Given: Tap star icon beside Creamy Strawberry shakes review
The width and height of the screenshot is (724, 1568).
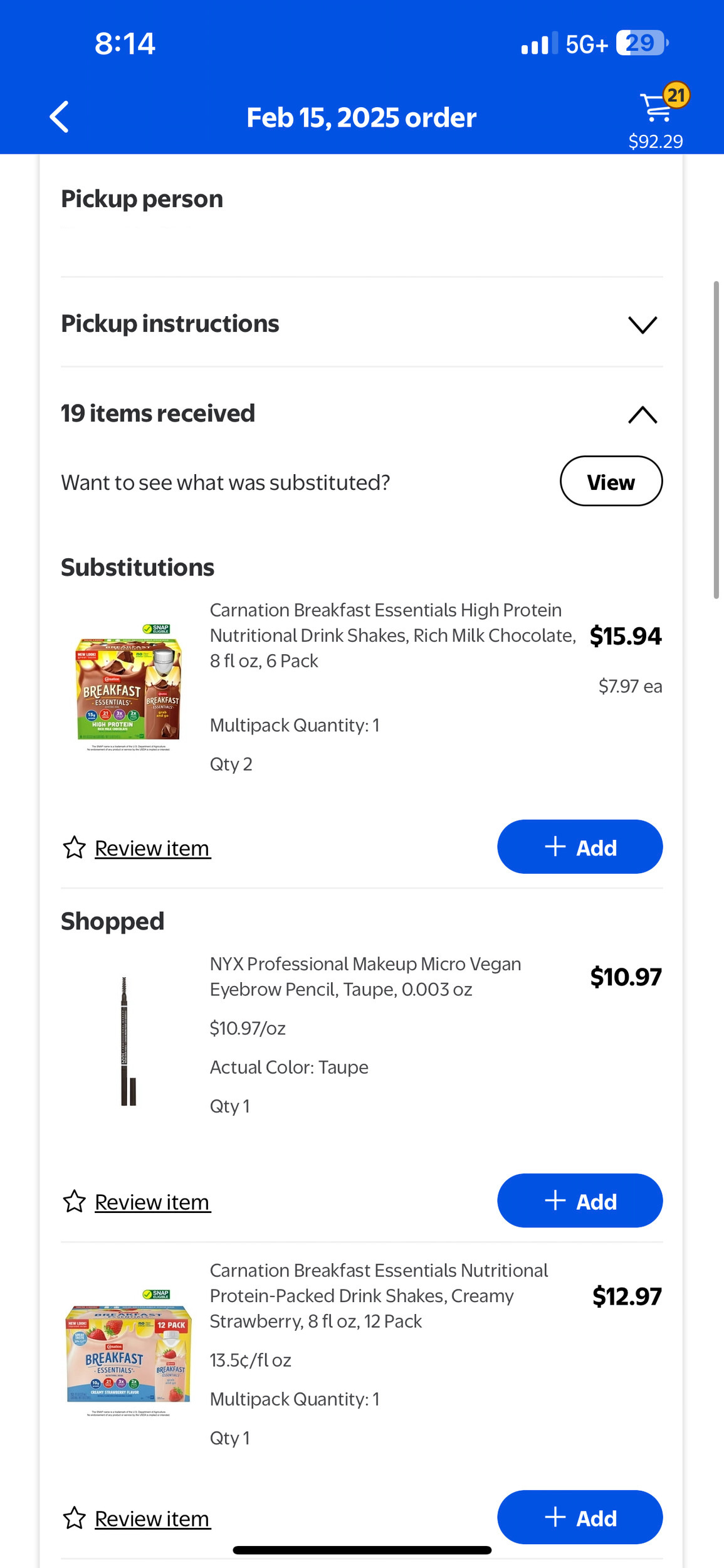Looking at the screenshot, I should click(74, 1518).
